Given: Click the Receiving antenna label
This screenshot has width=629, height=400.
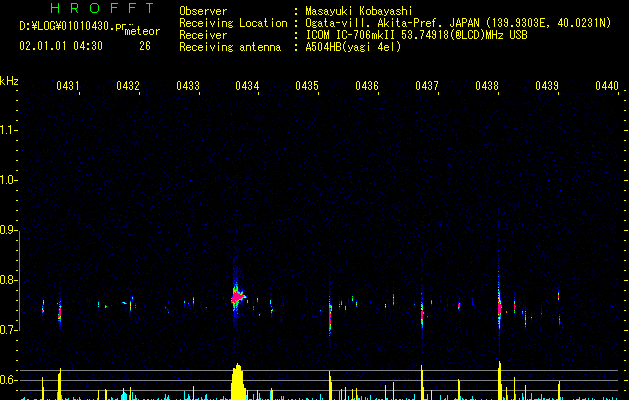Looking at the screenshot, I should [230, 47].
